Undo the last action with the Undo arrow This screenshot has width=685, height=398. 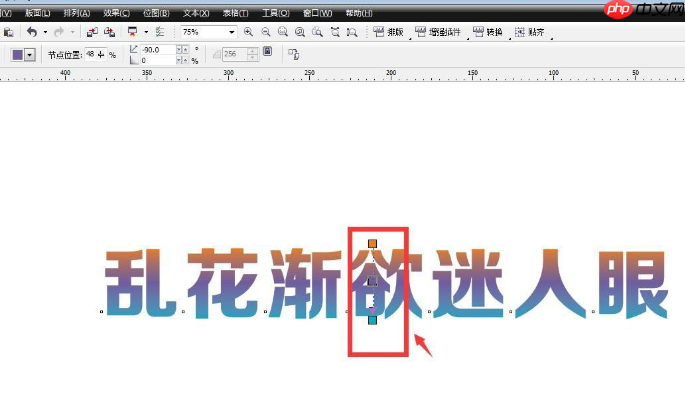coord(32,32)
